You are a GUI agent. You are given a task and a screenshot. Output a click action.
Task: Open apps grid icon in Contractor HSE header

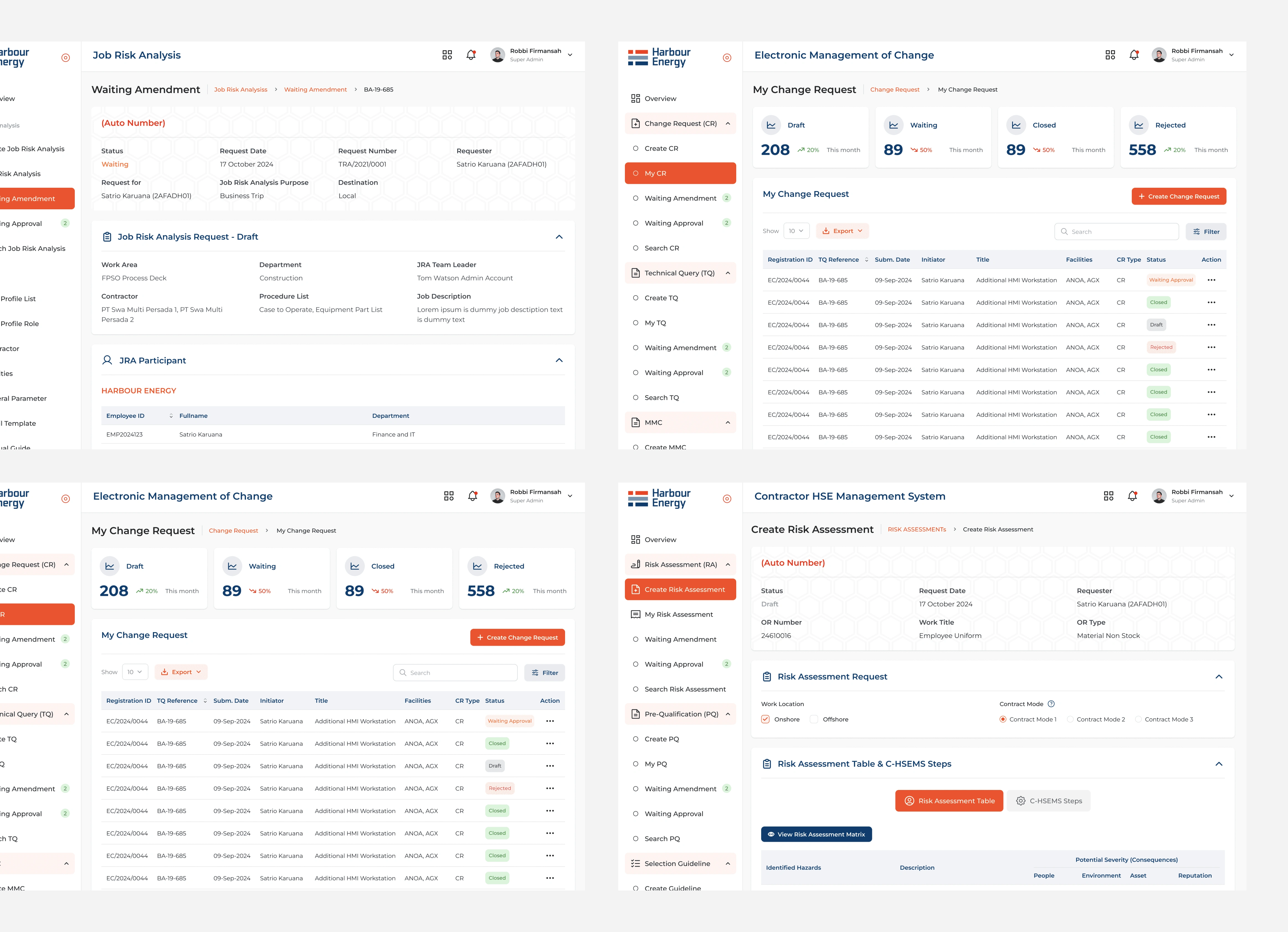click(1108, 496)
